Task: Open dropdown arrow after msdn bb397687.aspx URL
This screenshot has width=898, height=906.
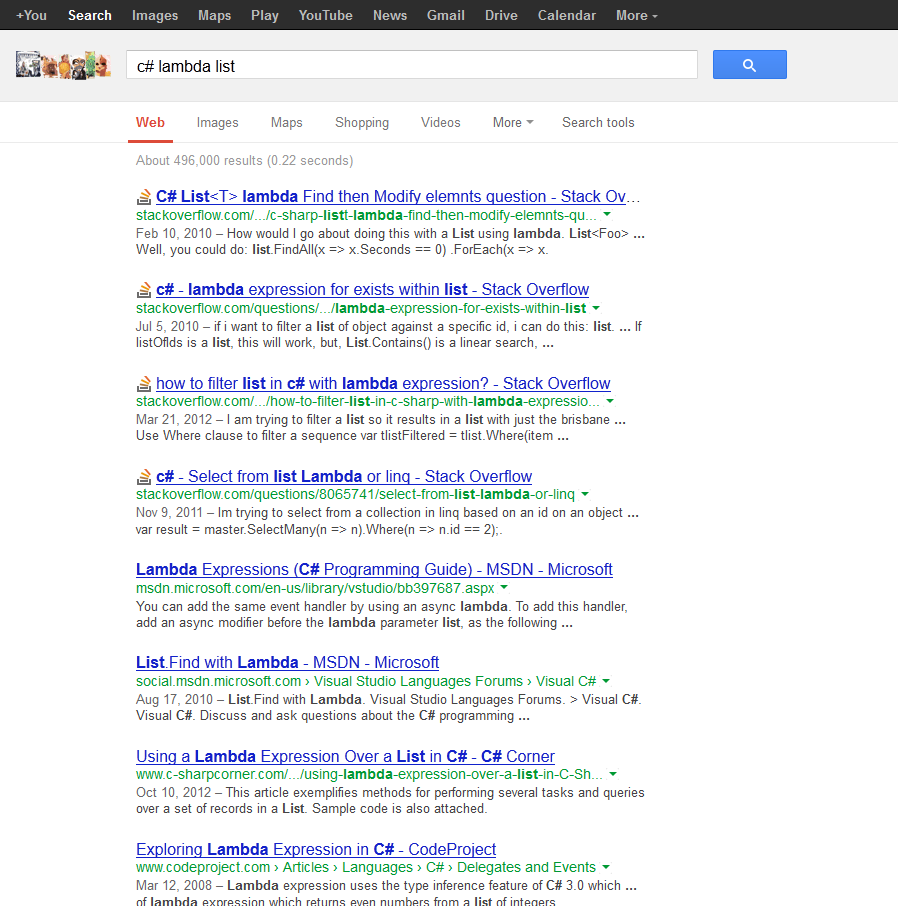Action: pos(504,588)
